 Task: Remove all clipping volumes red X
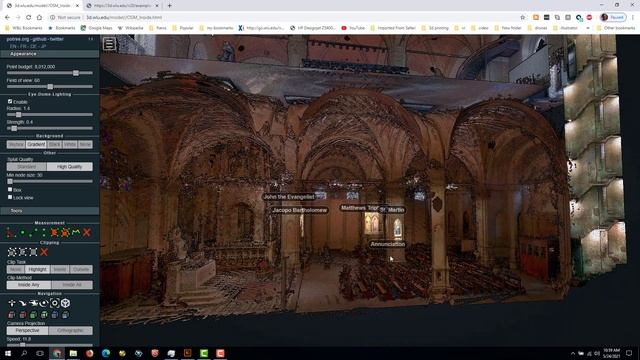[44, 252]
